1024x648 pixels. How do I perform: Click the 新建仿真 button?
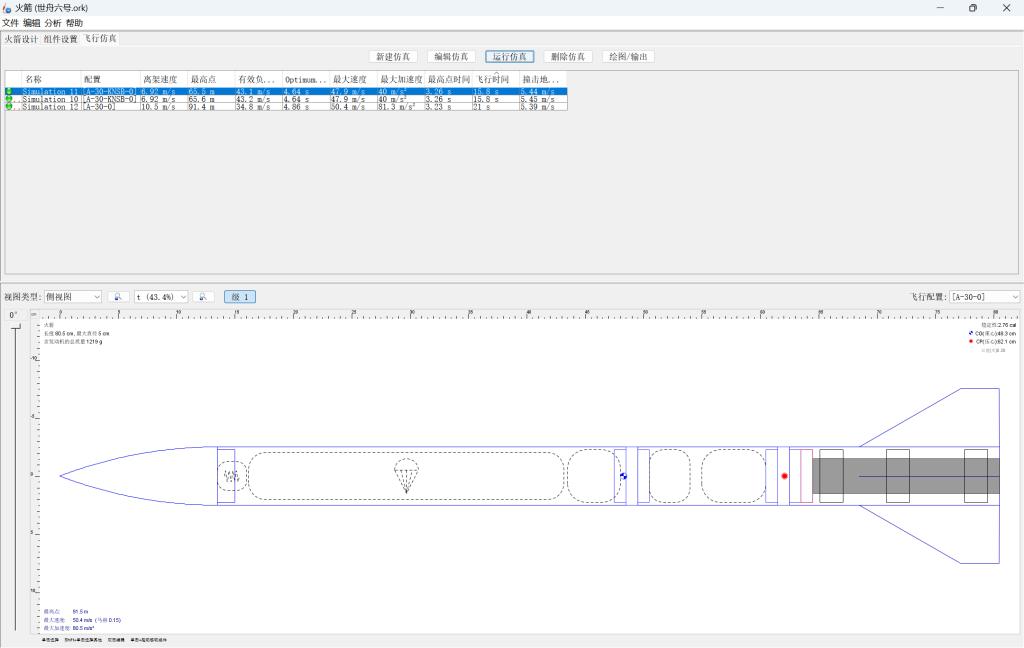[x=393, y=57]
